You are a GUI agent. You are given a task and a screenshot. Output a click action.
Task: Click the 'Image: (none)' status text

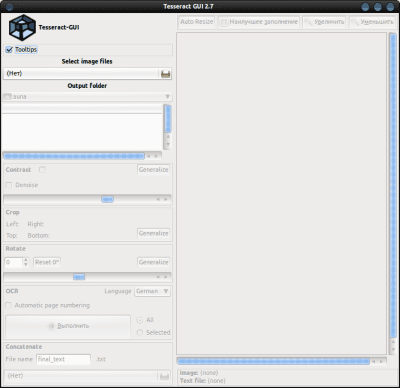[x=199, y=373]
